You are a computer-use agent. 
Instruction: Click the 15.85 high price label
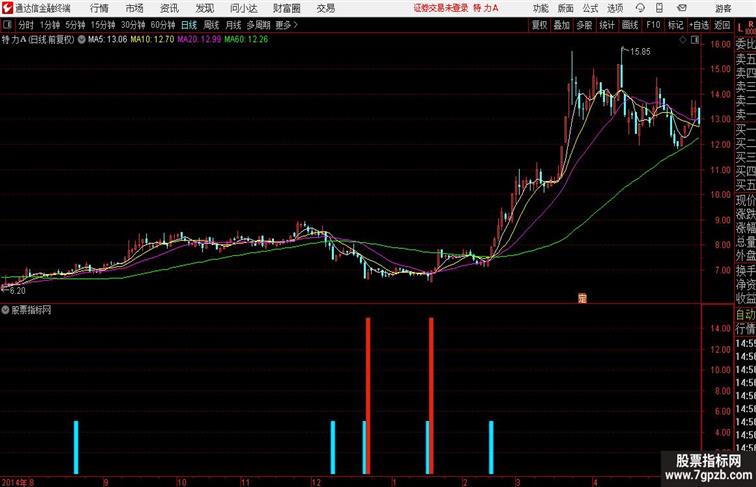[x=640, y=52]
